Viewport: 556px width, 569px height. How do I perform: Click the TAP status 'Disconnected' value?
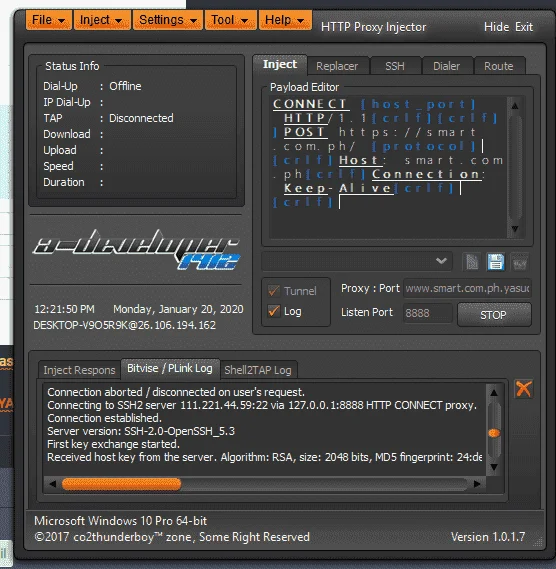(x=142, y=118)
